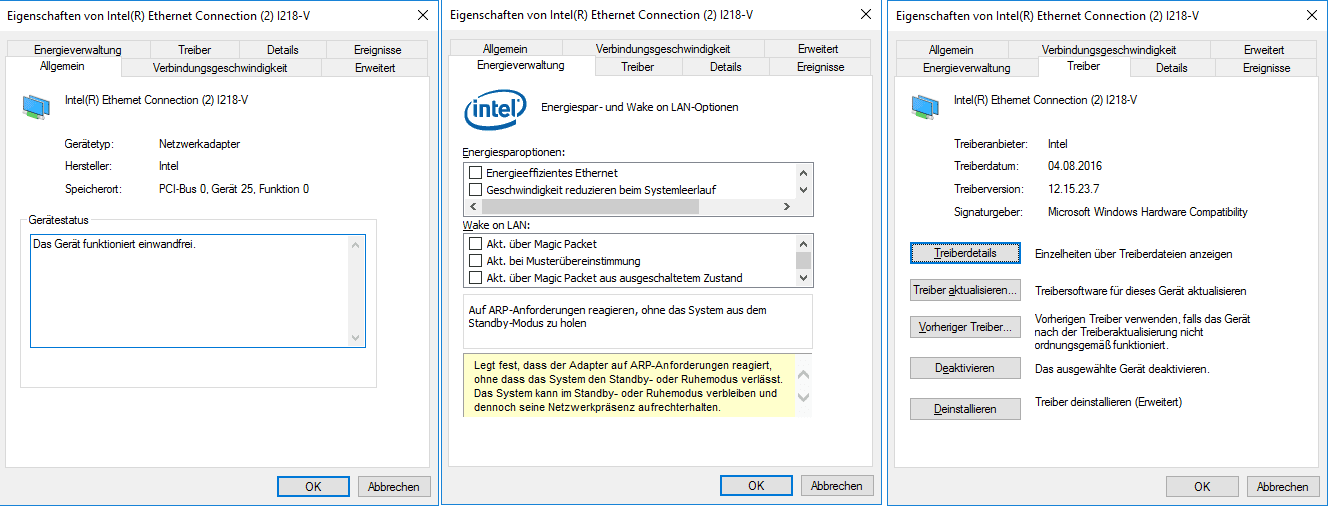Check Akt. über Magic Packet option
Screen dimensions: 1328x506
(x=476, y=244)
